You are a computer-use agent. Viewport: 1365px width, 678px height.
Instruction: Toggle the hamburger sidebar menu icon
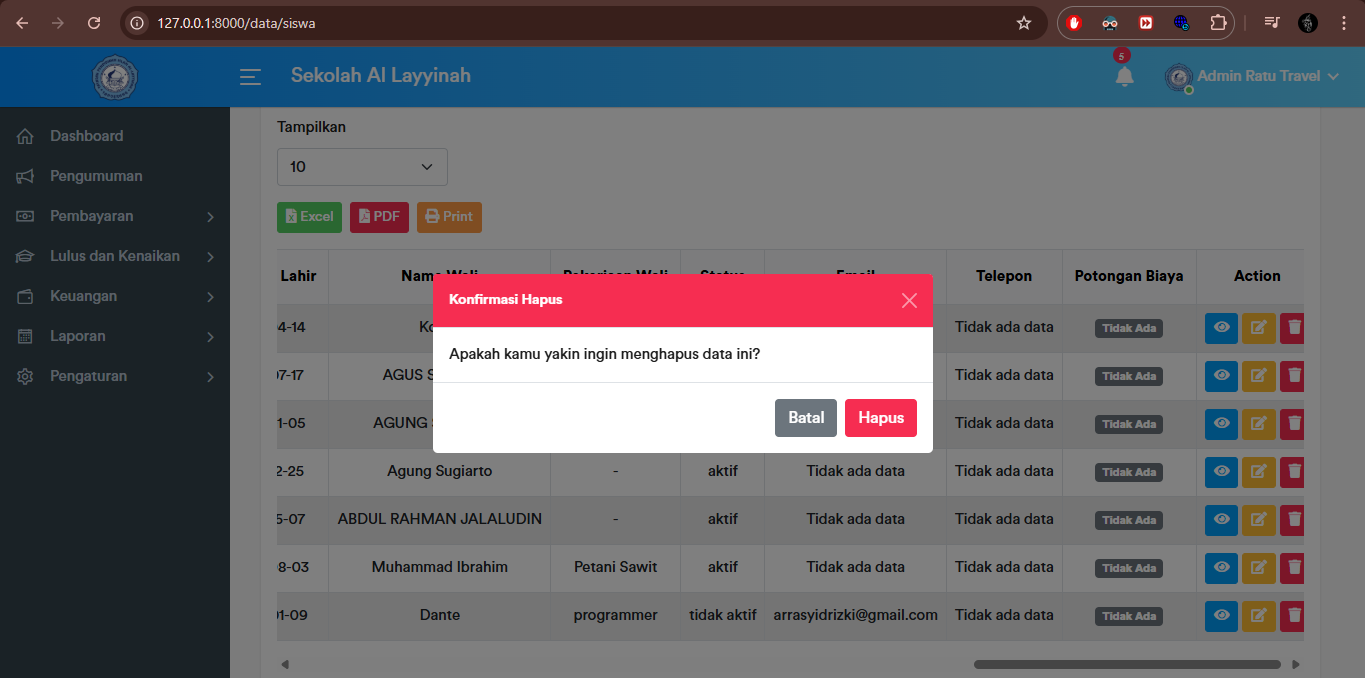click(250, 77)
